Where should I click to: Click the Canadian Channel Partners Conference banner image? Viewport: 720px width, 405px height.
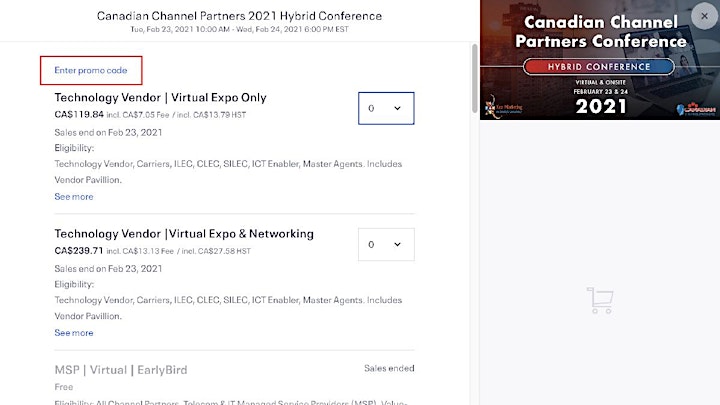pyautogui.click(x=600, y=60)
